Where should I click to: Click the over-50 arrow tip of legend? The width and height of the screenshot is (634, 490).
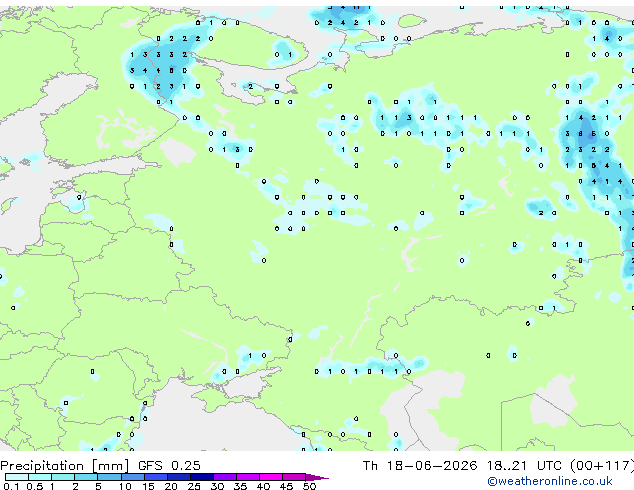[317, 477]
